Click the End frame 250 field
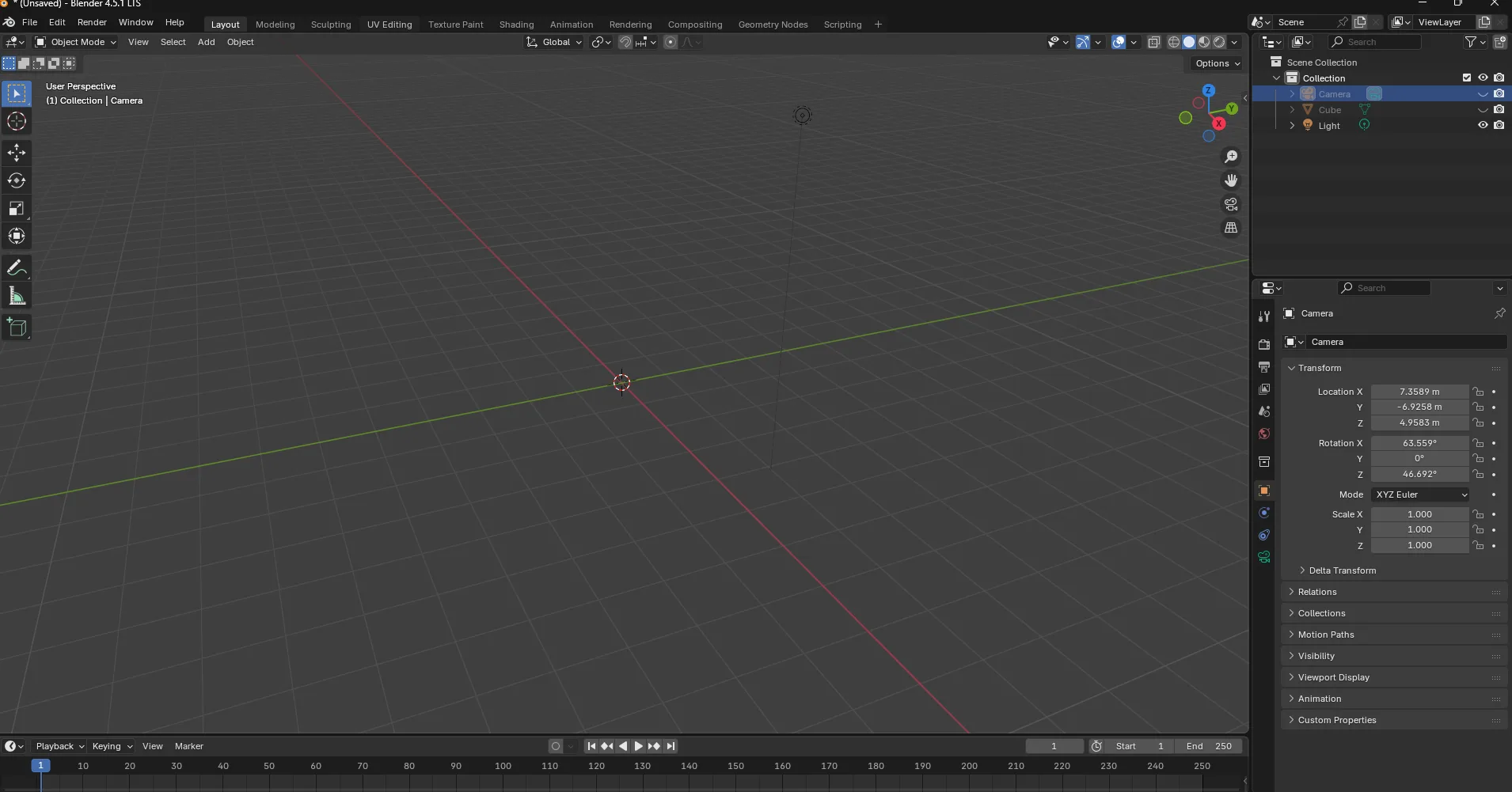This screenshot has width=1512, height=792. tap(1208, 746)
